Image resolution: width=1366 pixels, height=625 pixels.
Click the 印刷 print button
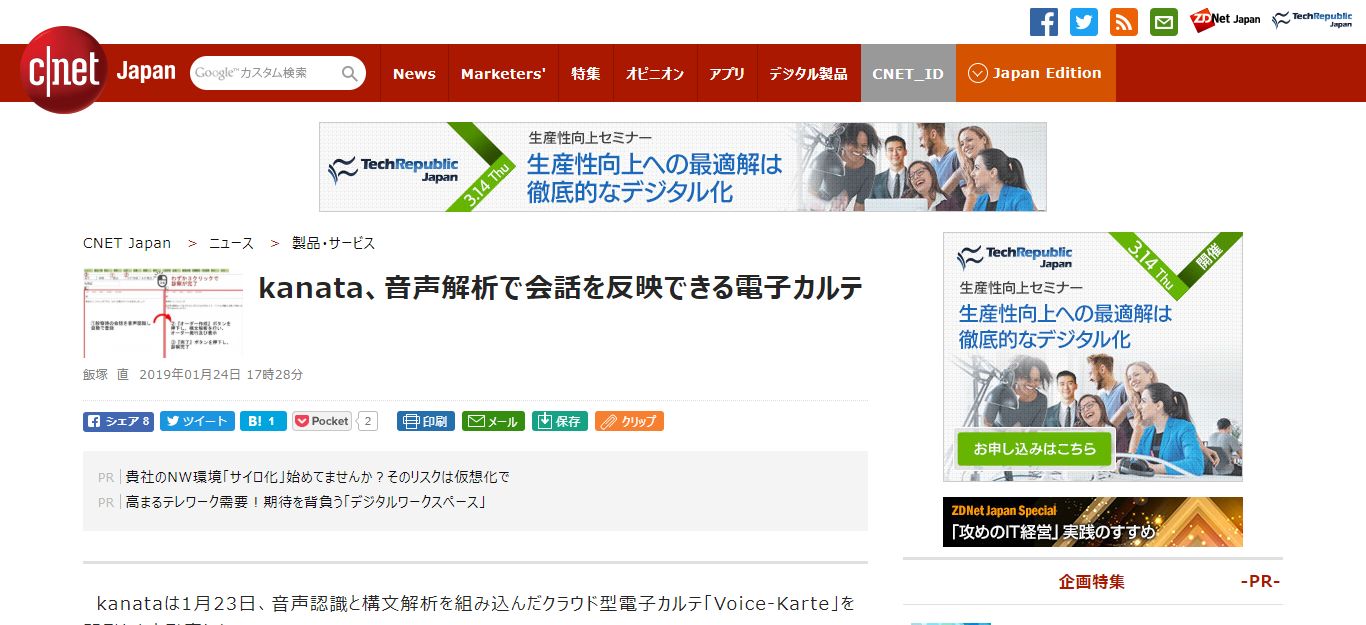tap(426, 421)
